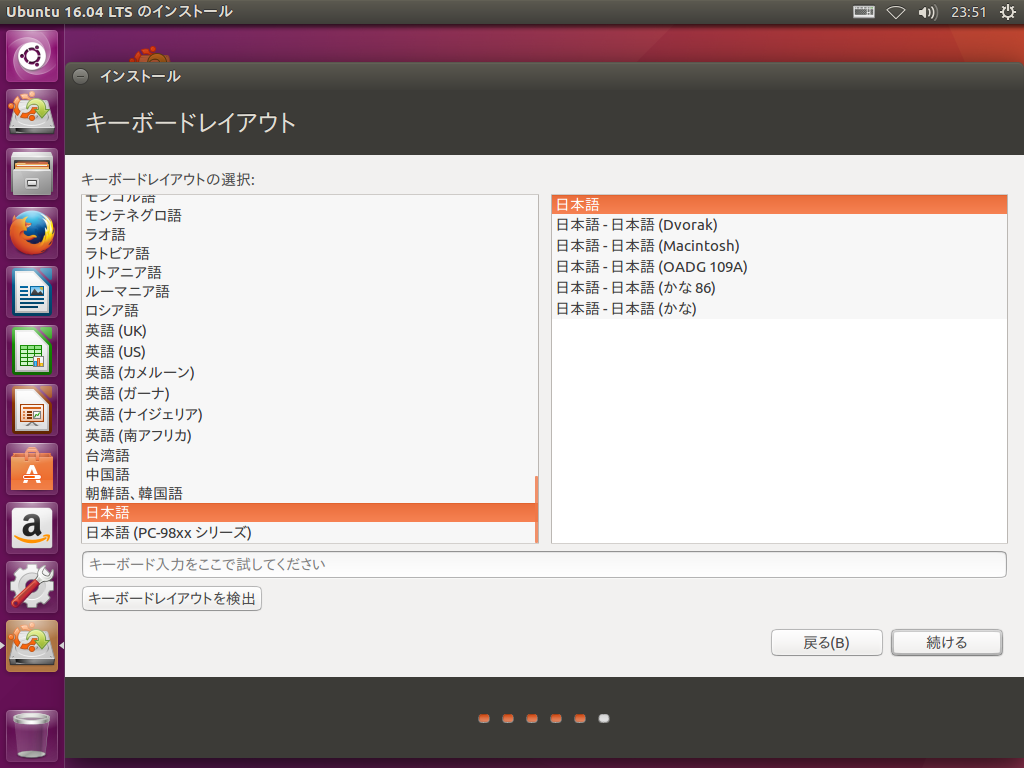This screenshot has height=768, width=1024.
Task: Click the layout list's vertical scrollbar
Action: click(x=536, y=509)
